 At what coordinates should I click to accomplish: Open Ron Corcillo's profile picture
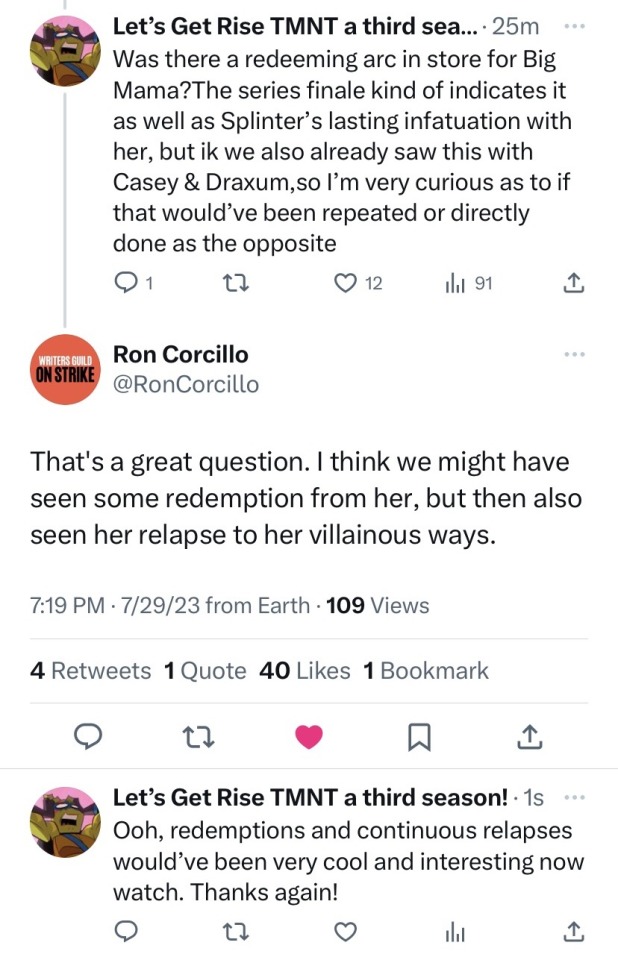62,368
